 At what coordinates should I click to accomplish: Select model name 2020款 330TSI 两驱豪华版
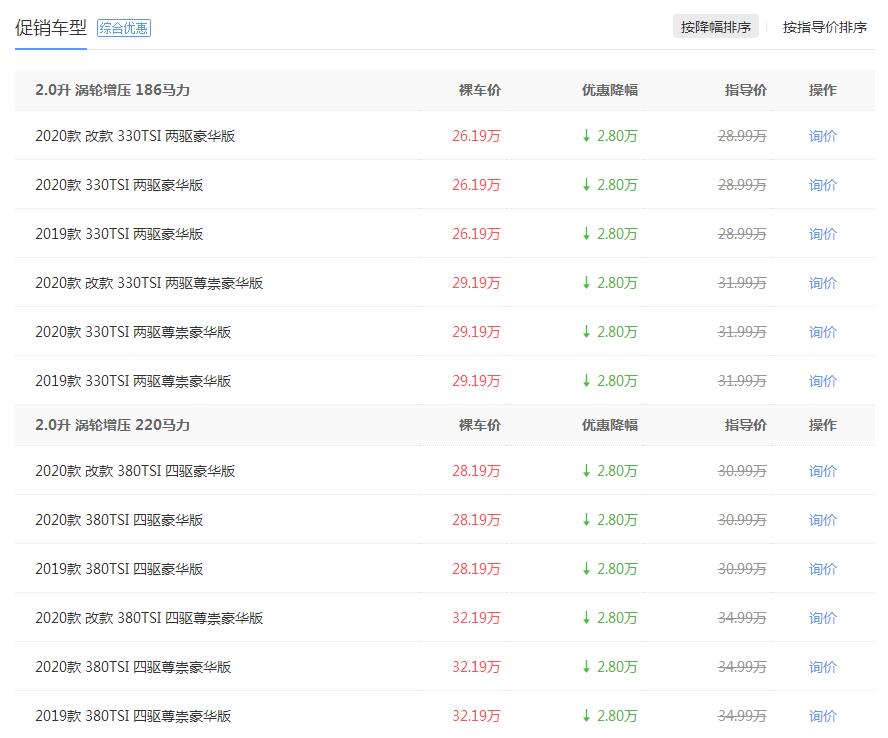pyautogui.click(x=119, y=185)
